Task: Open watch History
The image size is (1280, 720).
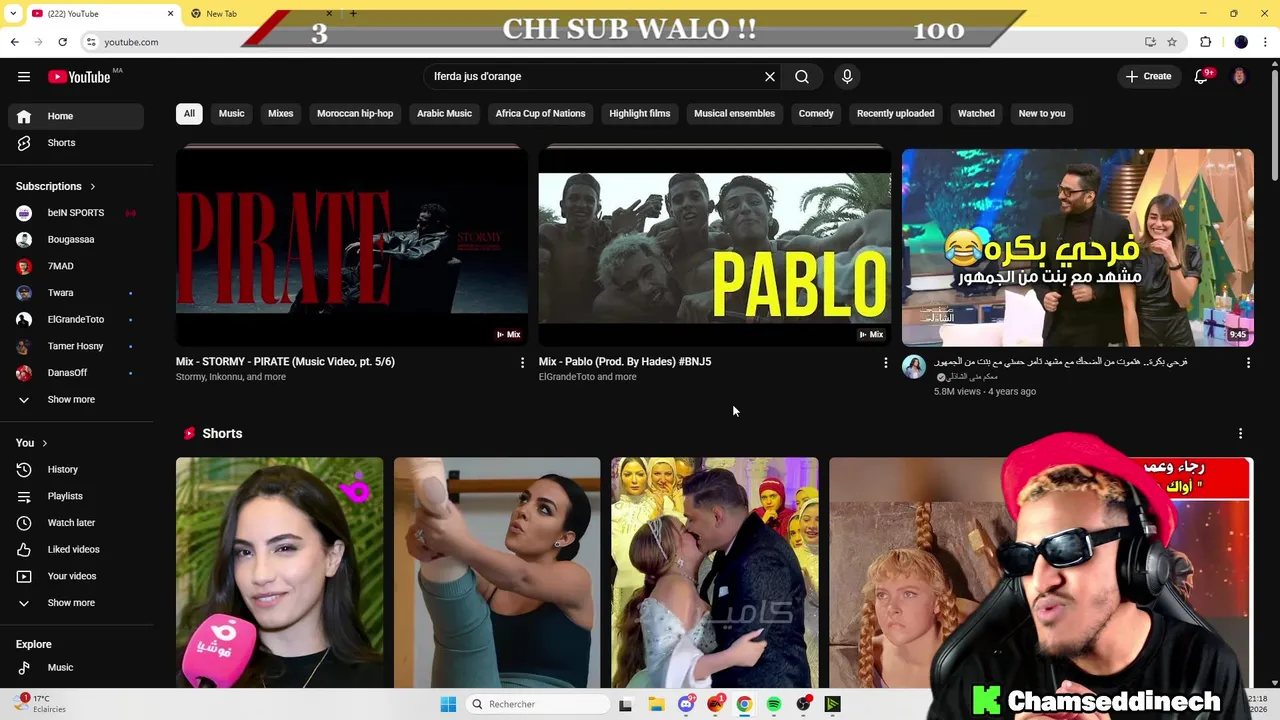Action: (x=76, y=469)
